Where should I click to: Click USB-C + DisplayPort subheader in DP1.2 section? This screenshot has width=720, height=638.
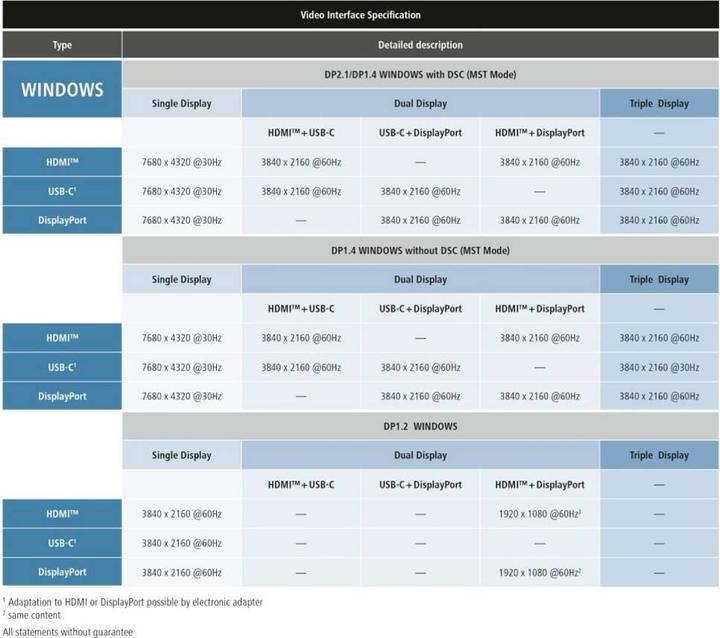[x=420, y=485]
